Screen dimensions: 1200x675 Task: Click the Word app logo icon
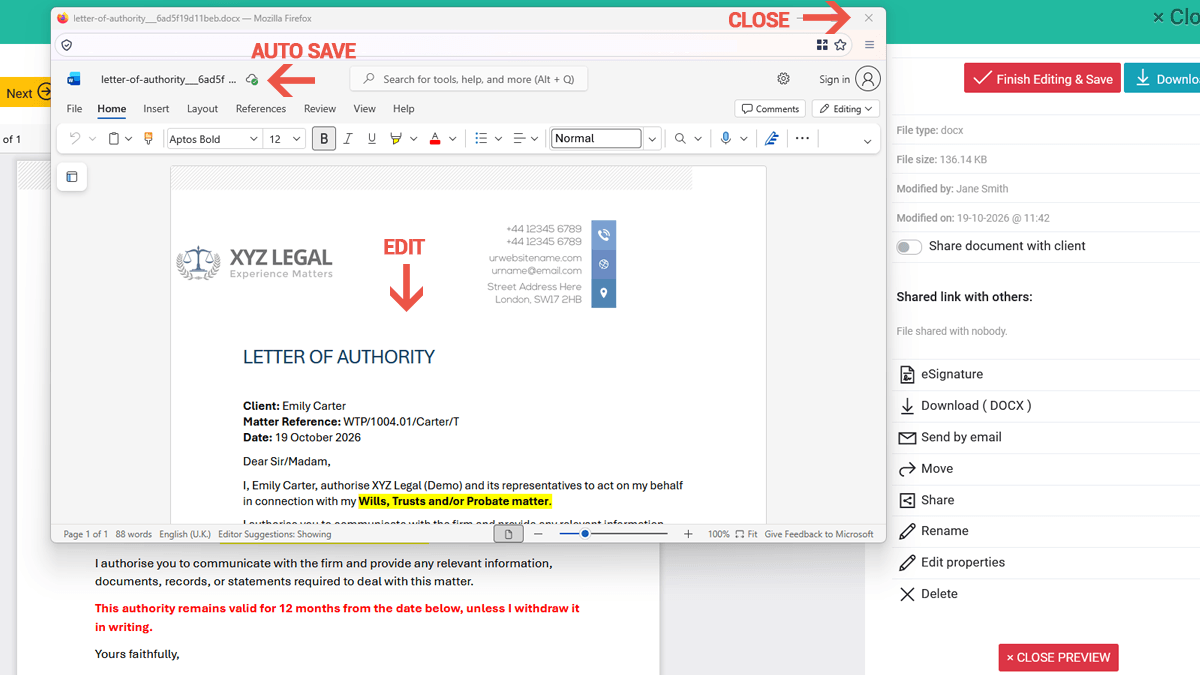point(74,79)
